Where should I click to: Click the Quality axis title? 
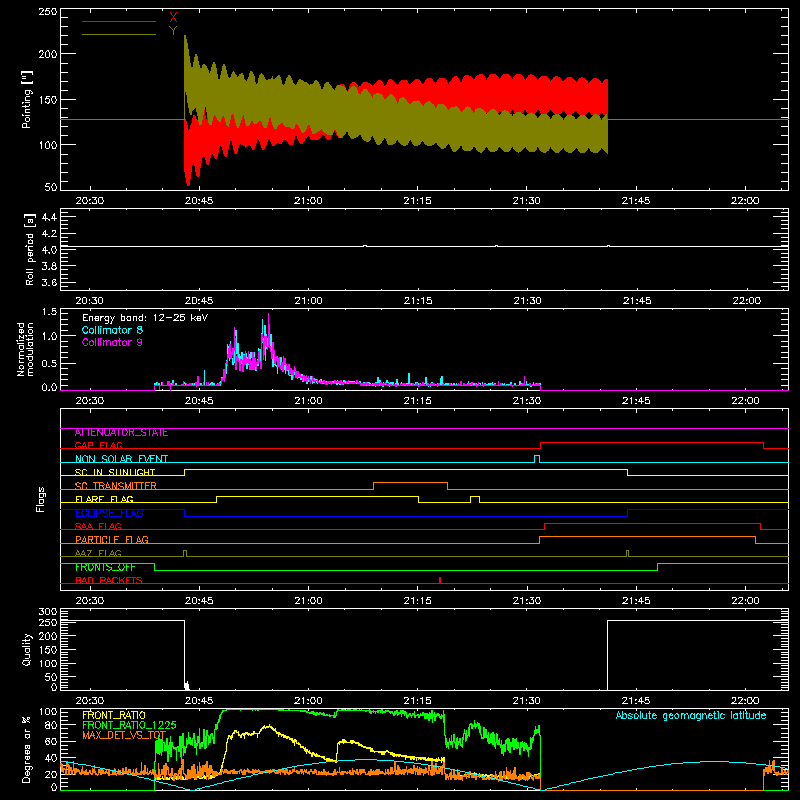(27, 649)
